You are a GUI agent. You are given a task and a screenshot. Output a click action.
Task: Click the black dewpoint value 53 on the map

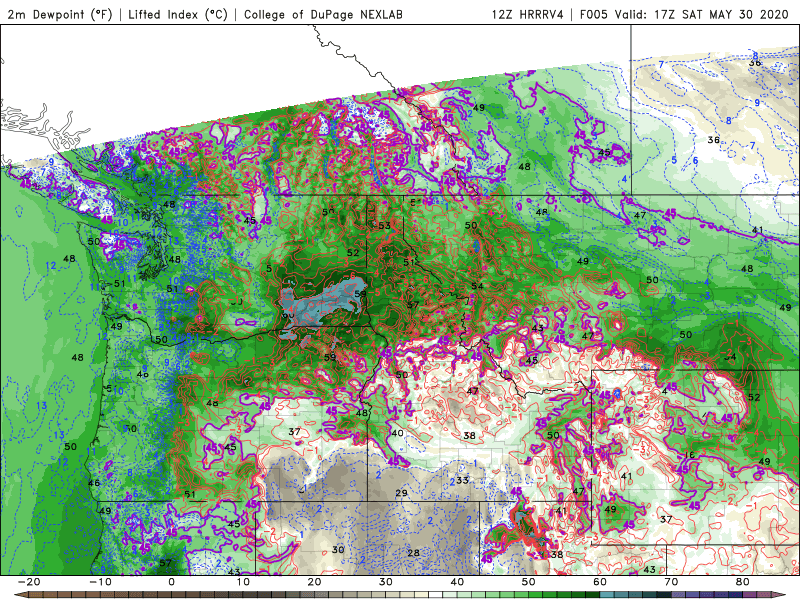(x=384, y=226)
